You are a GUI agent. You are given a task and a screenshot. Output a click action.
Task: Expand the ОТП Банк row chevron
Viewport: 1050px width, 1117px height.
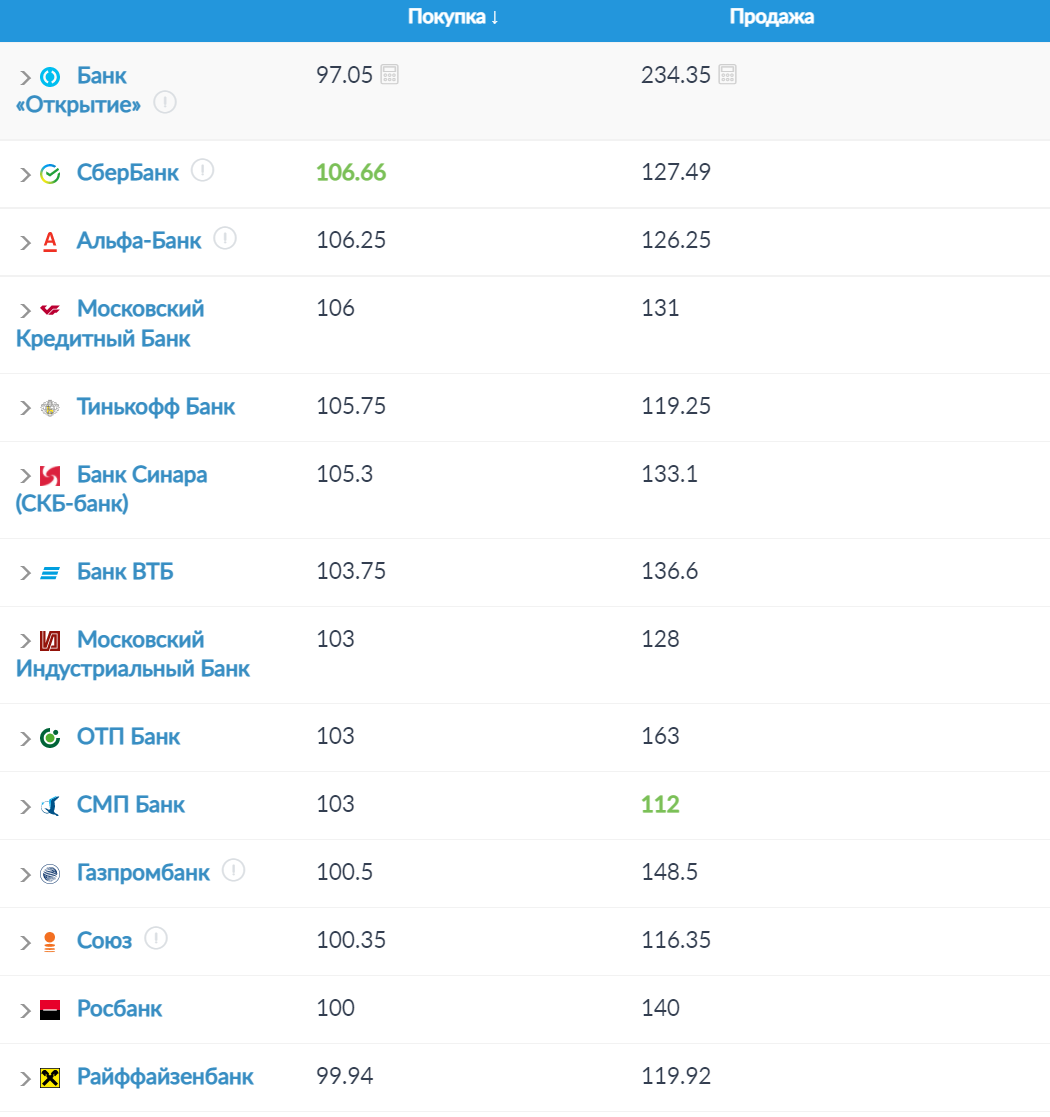(26, 738)
